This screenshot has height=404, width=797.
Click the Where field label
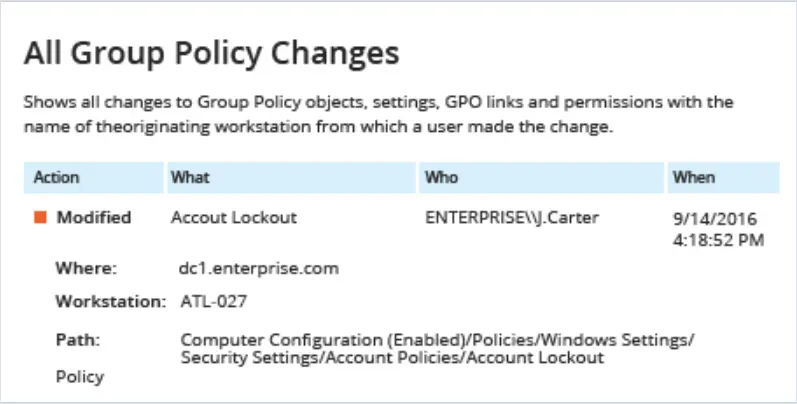[86, 268]
